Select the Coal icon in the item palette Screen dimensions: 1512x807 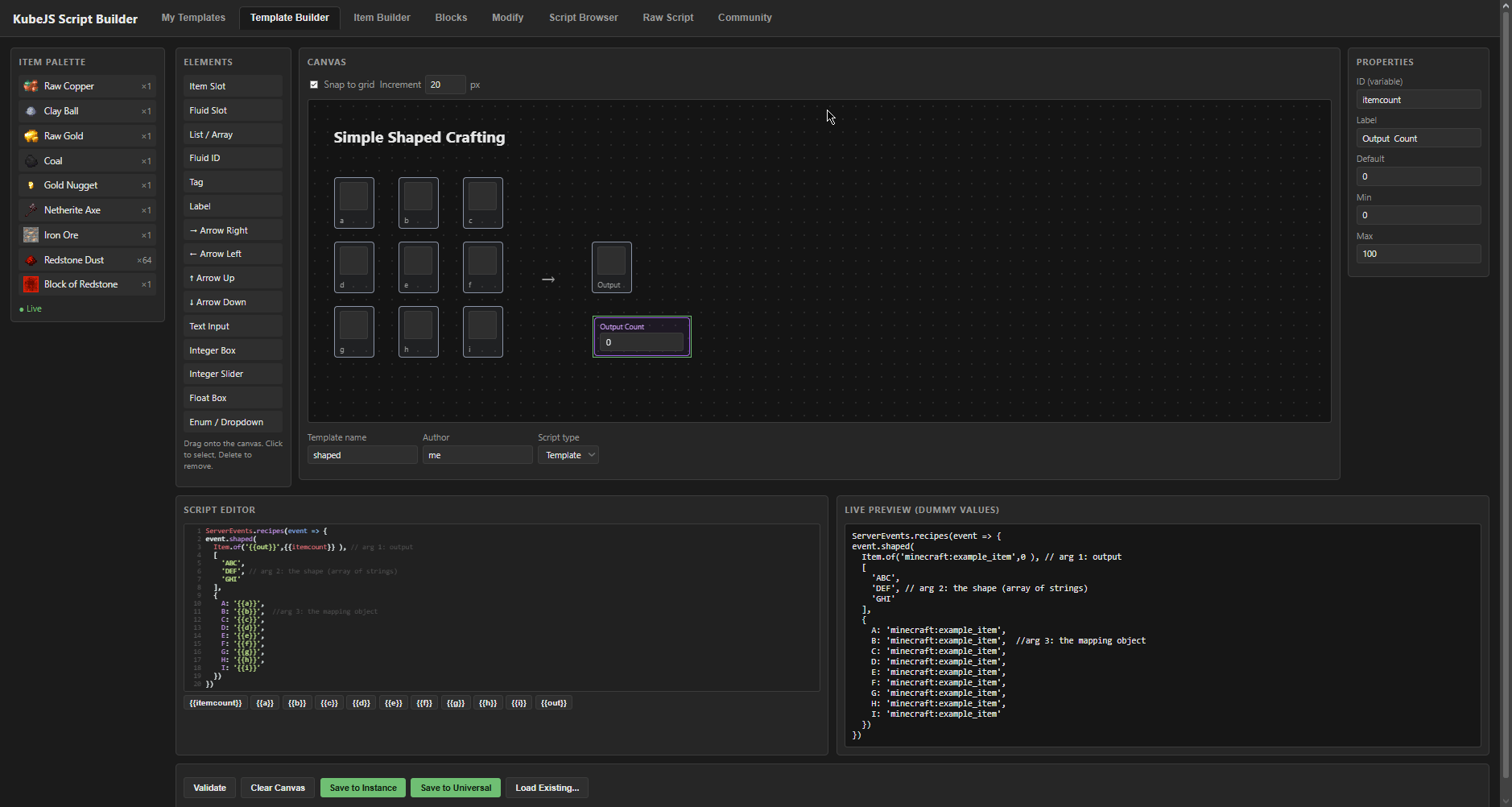point(31,161)
